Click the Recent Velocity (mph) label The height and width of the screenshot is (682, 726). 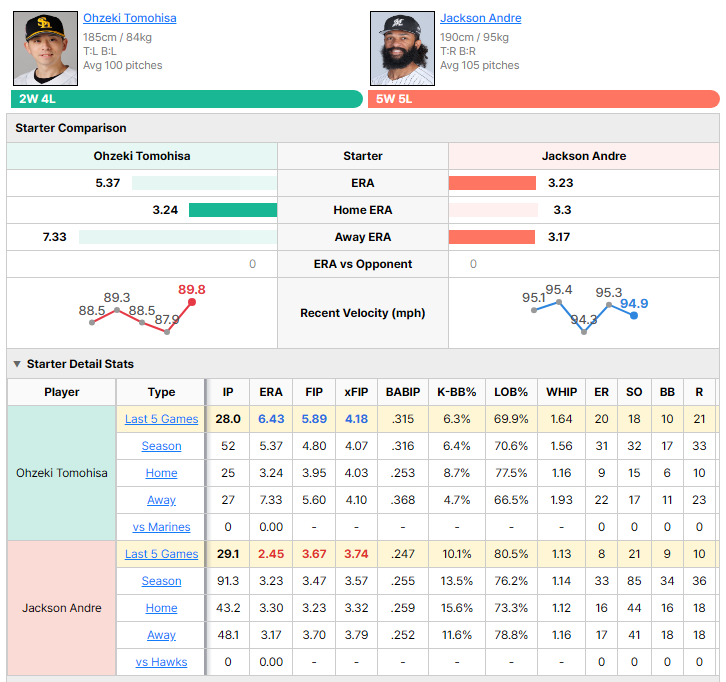pyautogui.click(x=363, y=313)
